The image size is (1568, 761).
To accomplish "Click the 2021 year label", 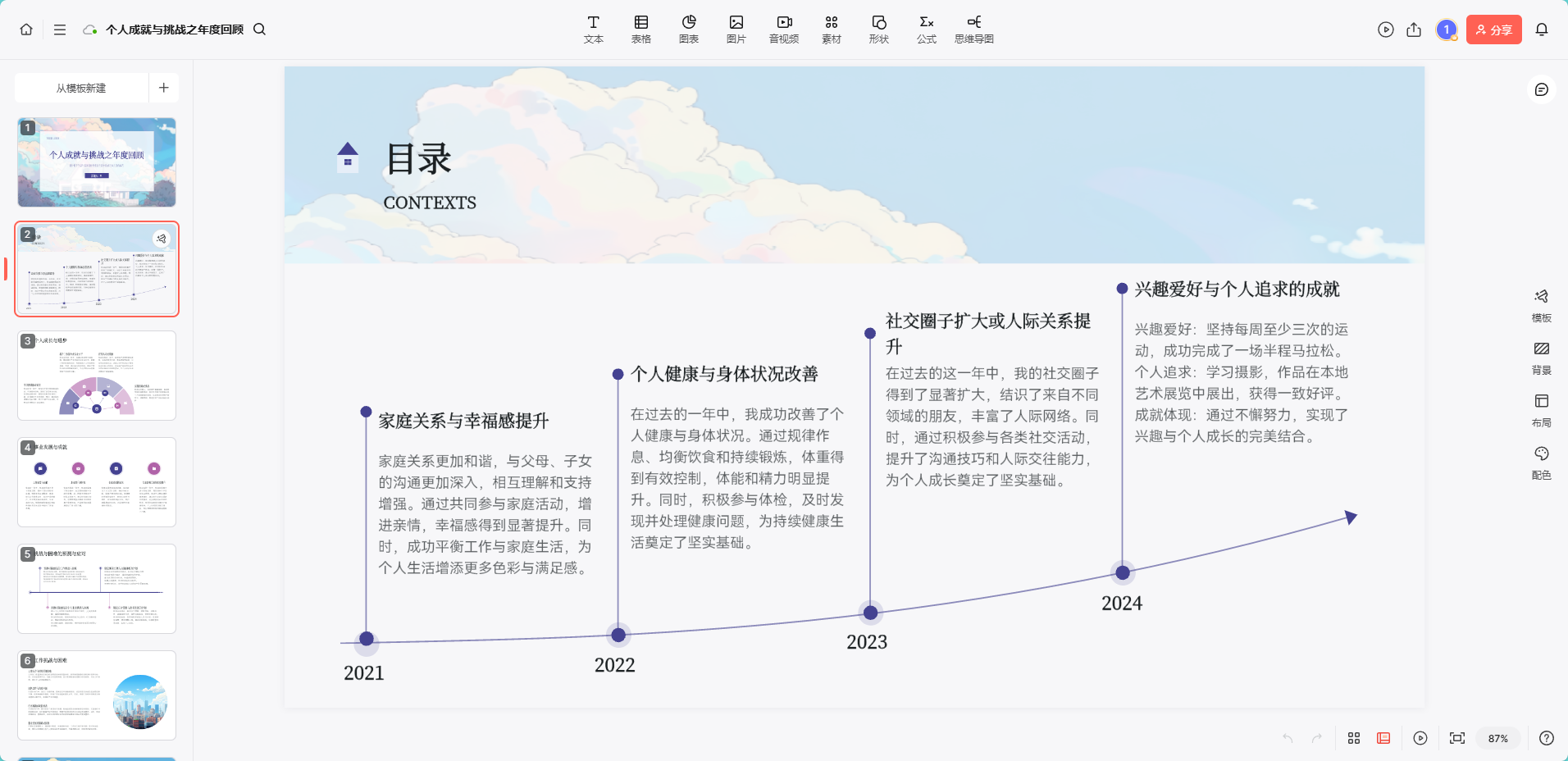I will tap(364, 673).
